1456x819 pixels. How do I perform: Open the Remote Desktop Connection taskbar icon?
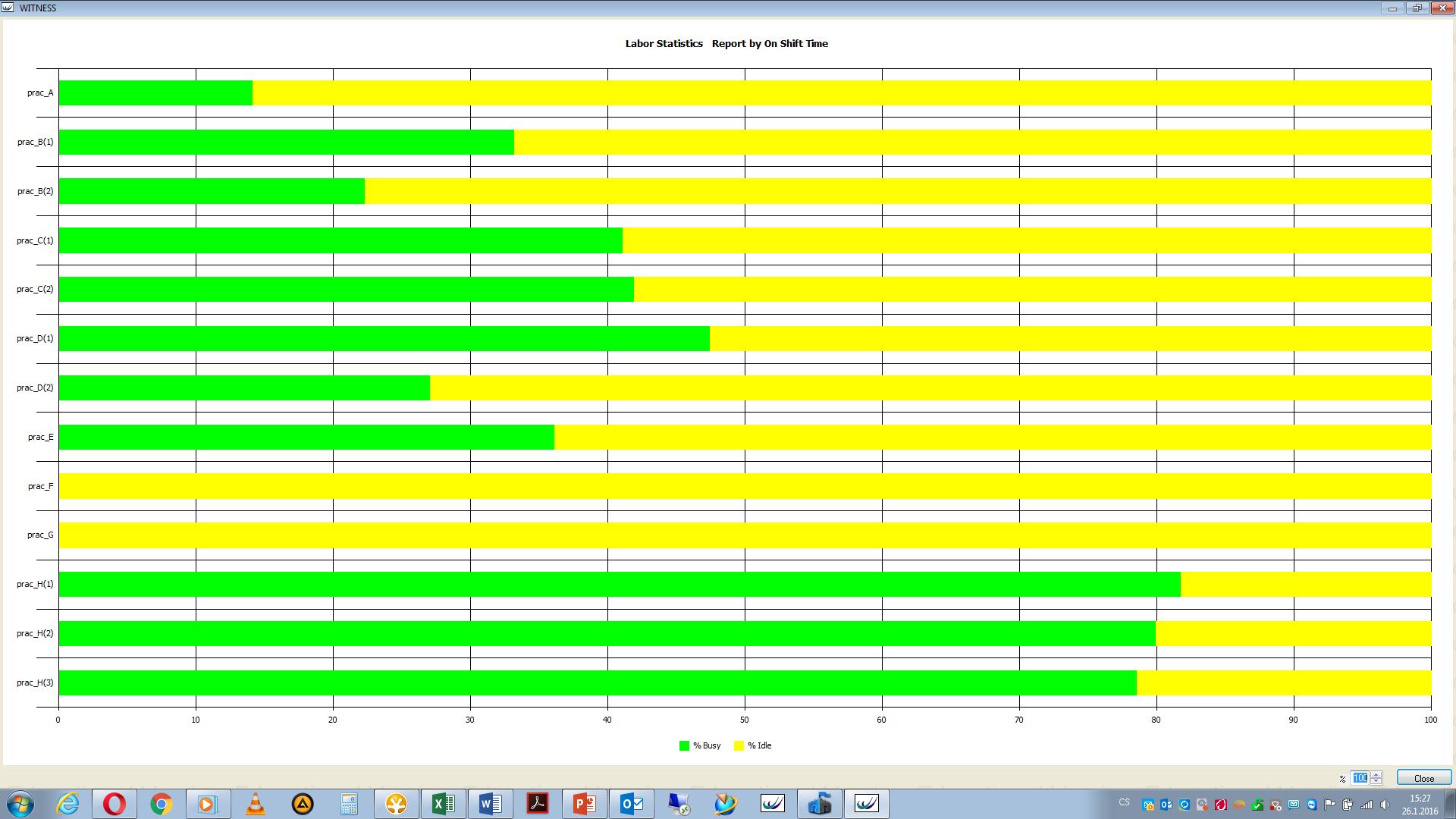[x=679, y=804]
